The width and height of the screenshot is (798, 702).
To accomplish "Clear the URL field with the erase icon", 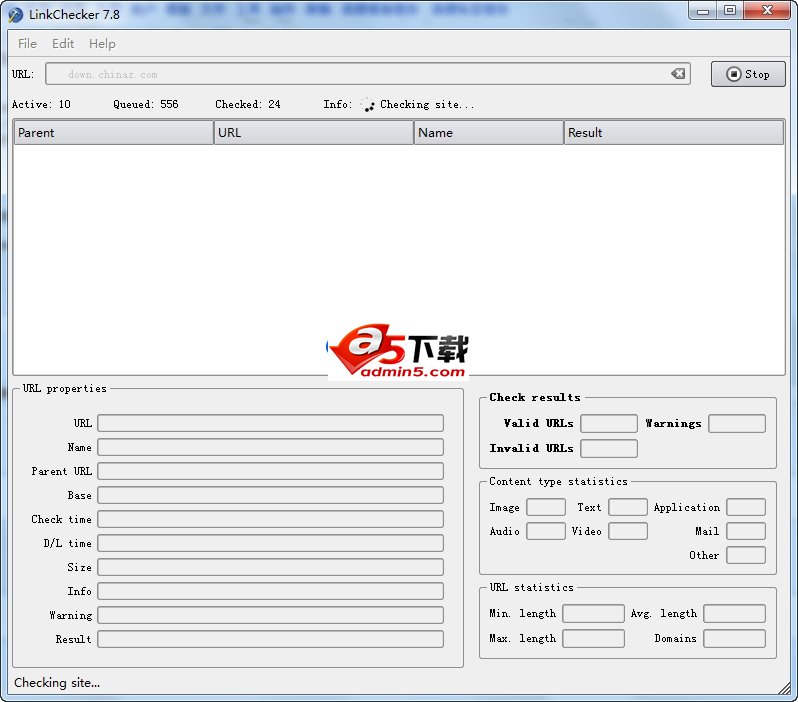I will tap(678, 74).
